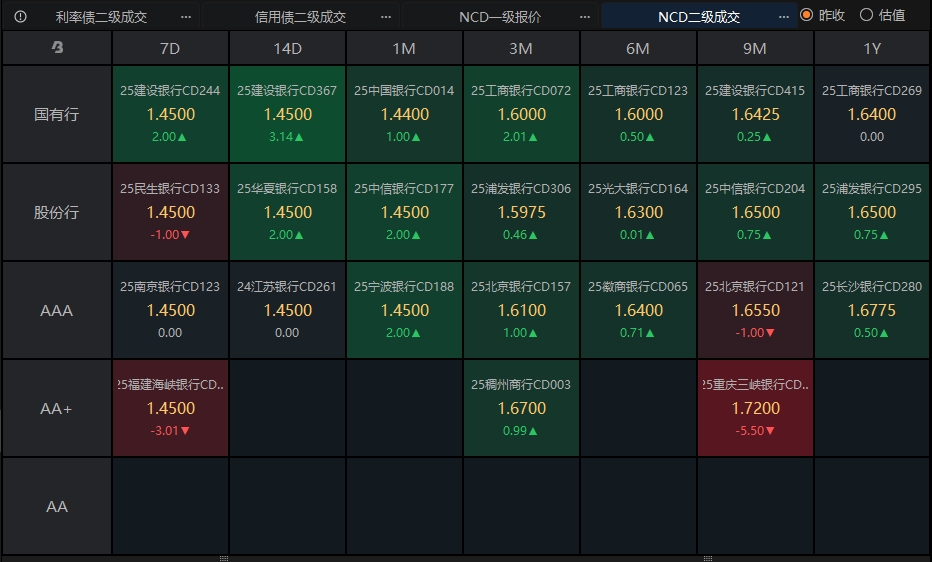Open more options for 信用债二级成交 tab
The width and height of the screenshot is (932, 562).
pyautogui.click(x=386, y=17)
